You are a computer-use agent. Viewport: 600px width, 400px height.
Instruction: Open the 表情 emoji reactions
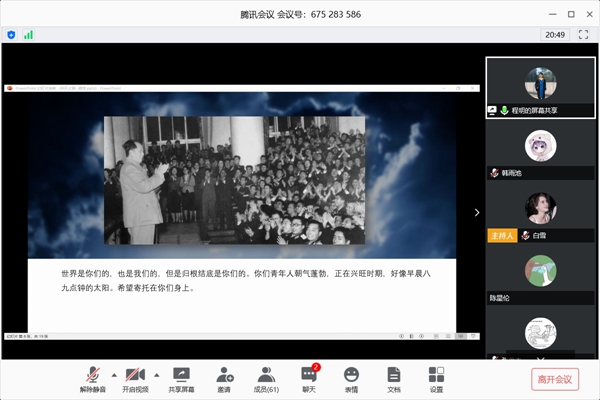tap(351, 379)
